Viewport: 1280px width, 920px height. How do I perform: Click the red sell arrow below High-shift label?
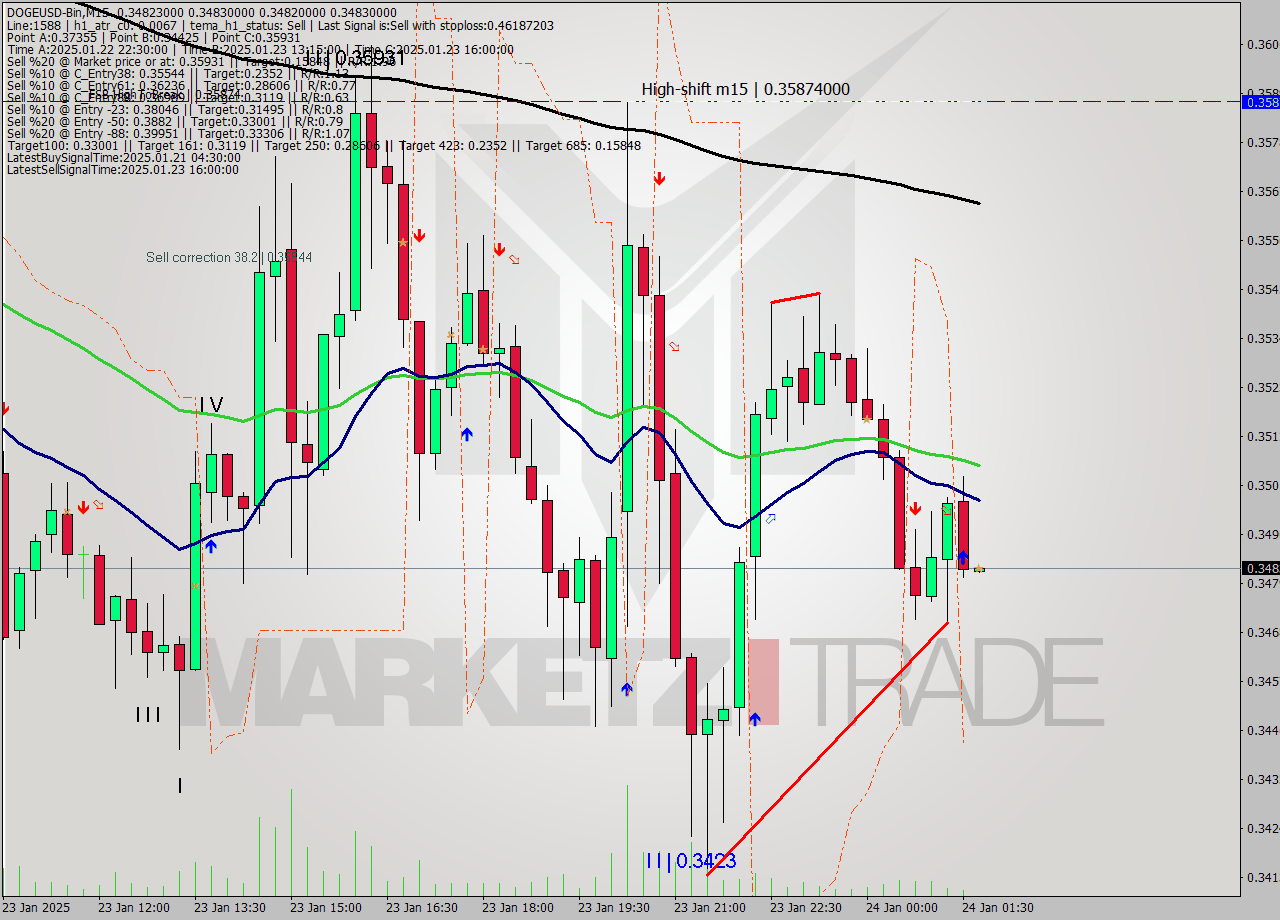point(659,179)
